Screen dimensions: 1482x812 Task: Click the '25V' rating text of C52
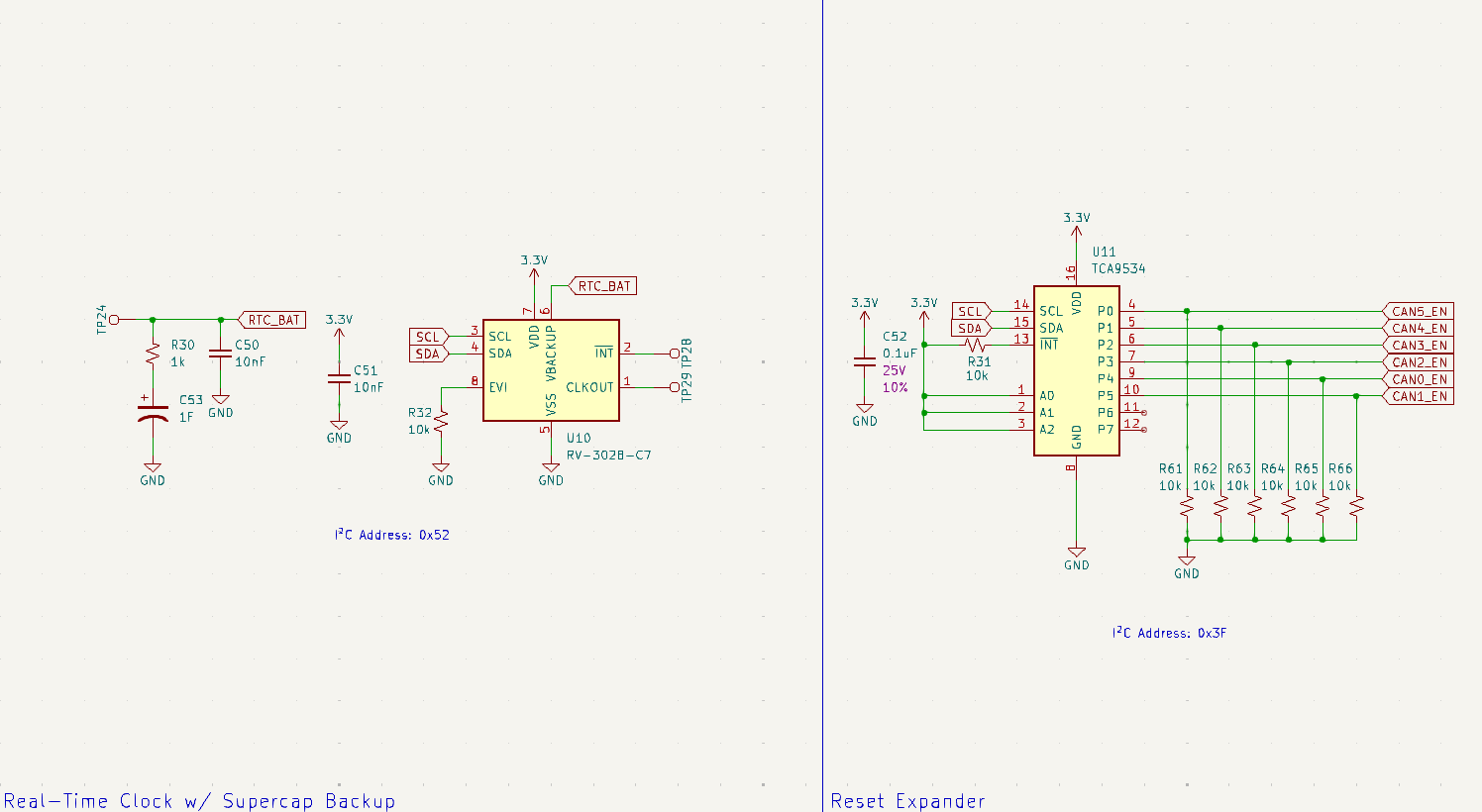point(895,370)
